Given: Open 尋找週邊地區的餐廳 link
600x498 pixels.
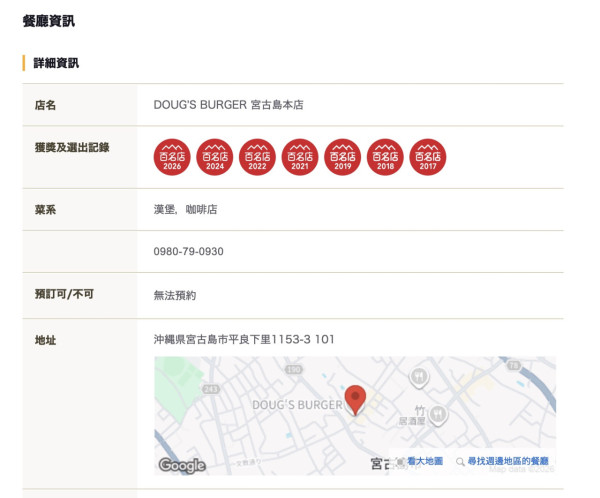Looking at the screenshot, I should tap(508, 461).
